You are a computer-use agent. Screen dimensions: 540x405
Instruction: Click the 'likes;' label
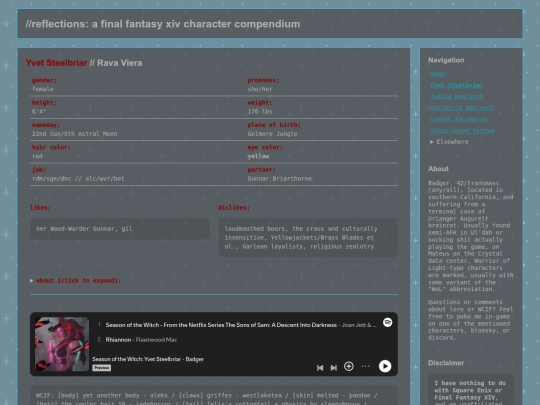40,208
